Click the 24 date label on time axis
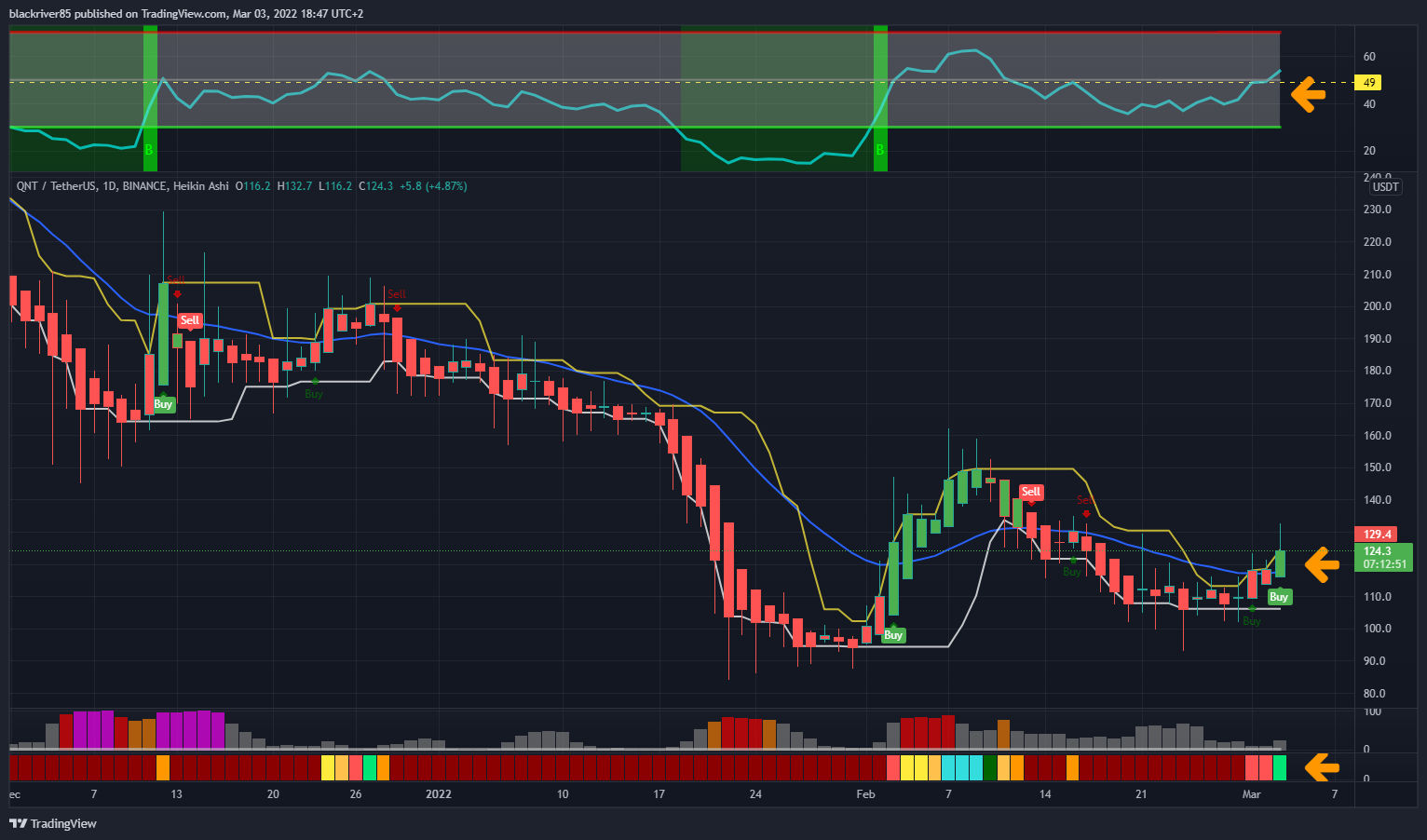The height and width of the screenshot is (840, 1427). 755,794
